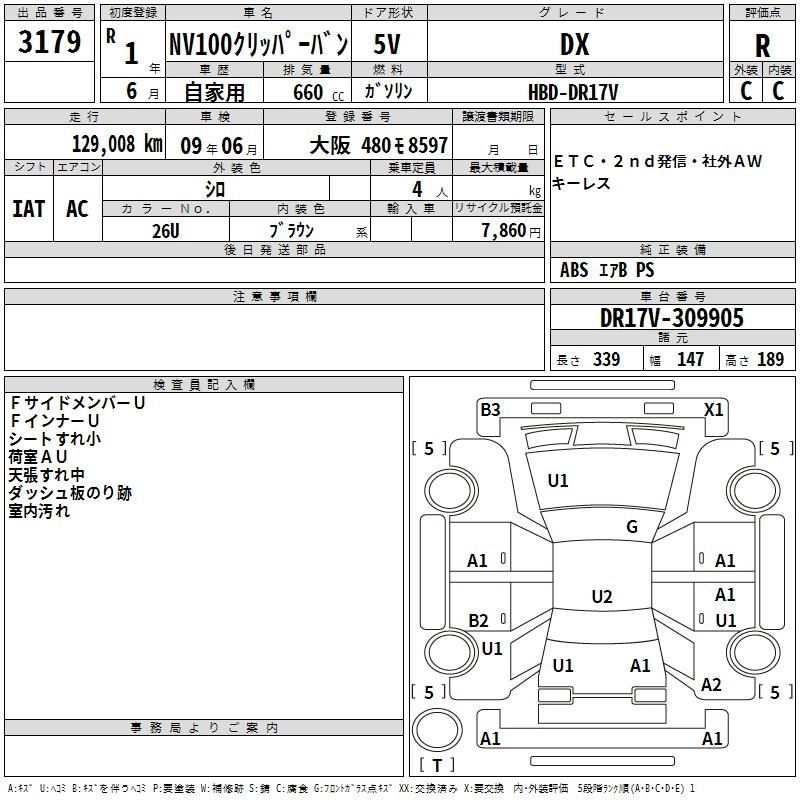Select the B2 damage marker

click(479, 620)
